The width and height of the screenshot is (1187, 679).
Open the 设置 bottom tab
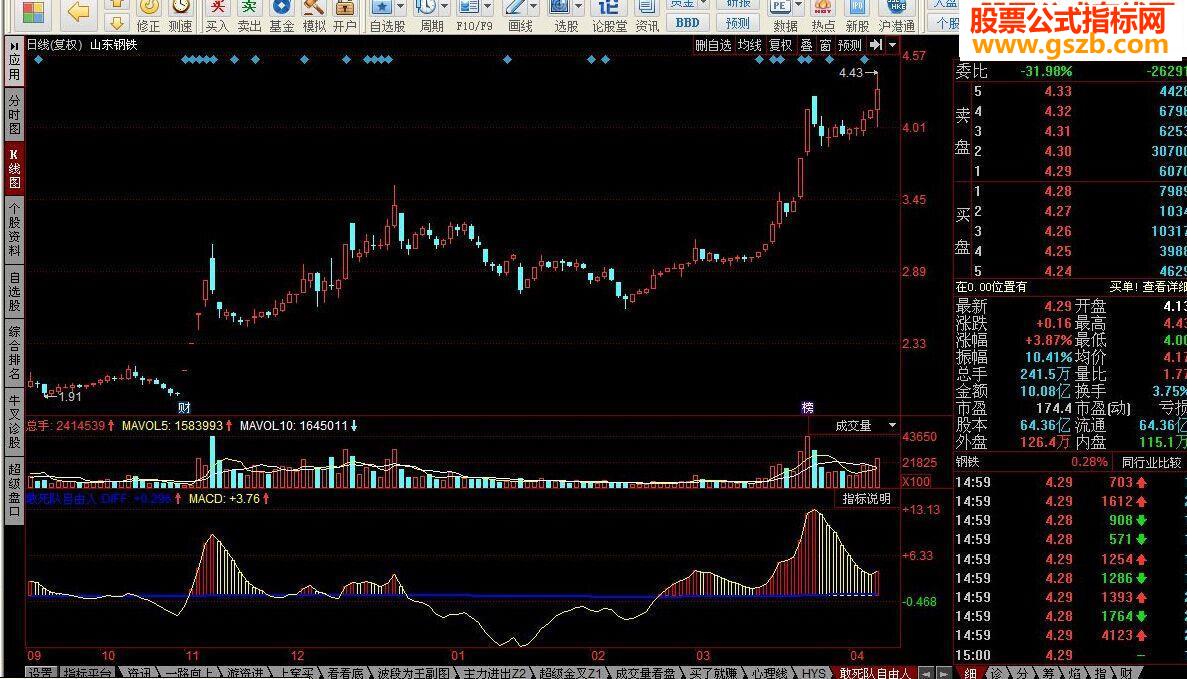point(41,672)
